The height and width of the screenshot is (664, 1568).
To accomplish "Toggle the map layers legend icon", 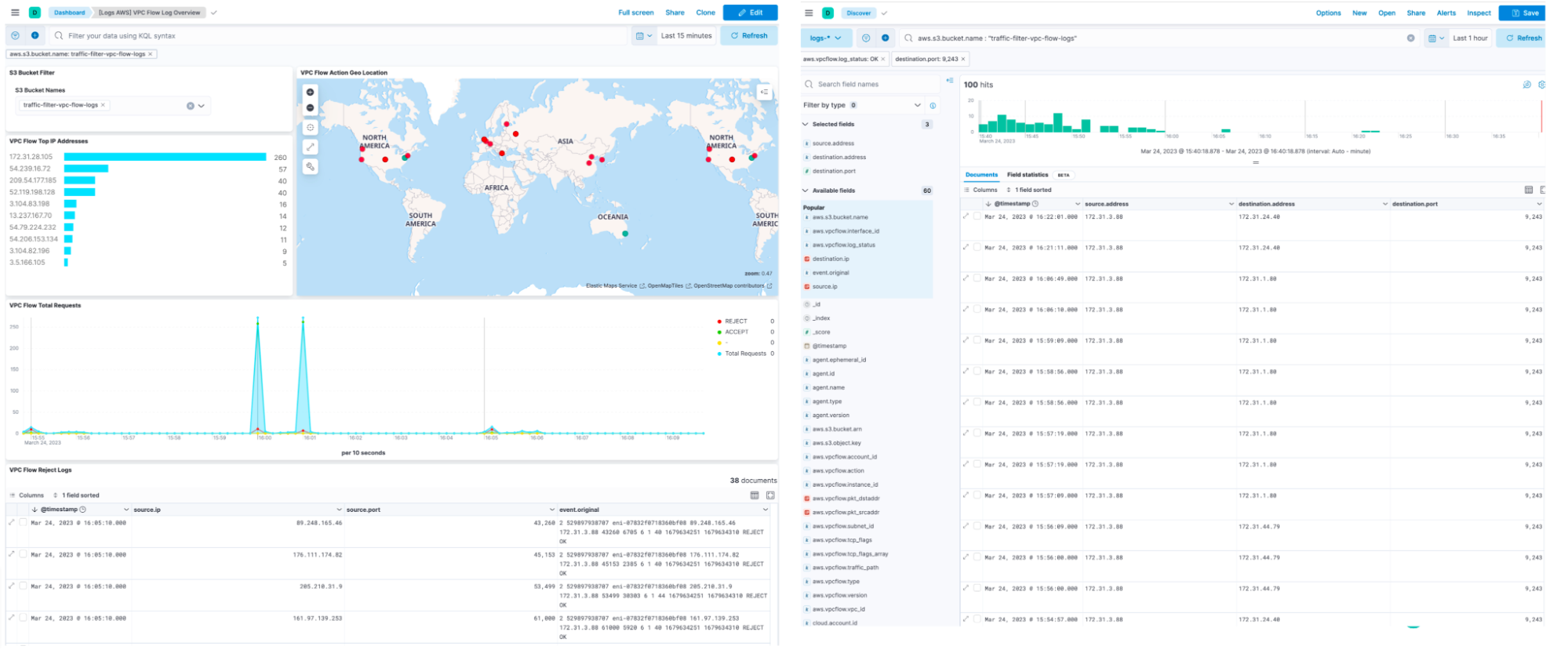I will [x=764, y=92].
